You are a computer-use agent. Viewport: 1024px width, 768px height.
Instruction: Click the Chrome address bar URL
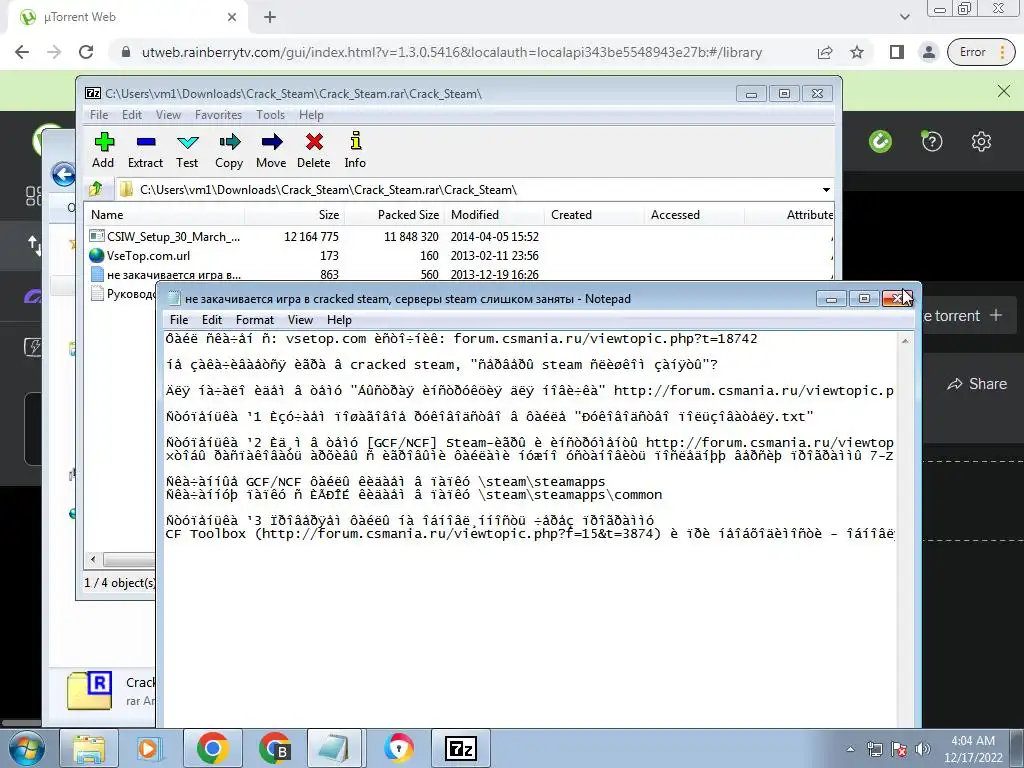point(452,52)
